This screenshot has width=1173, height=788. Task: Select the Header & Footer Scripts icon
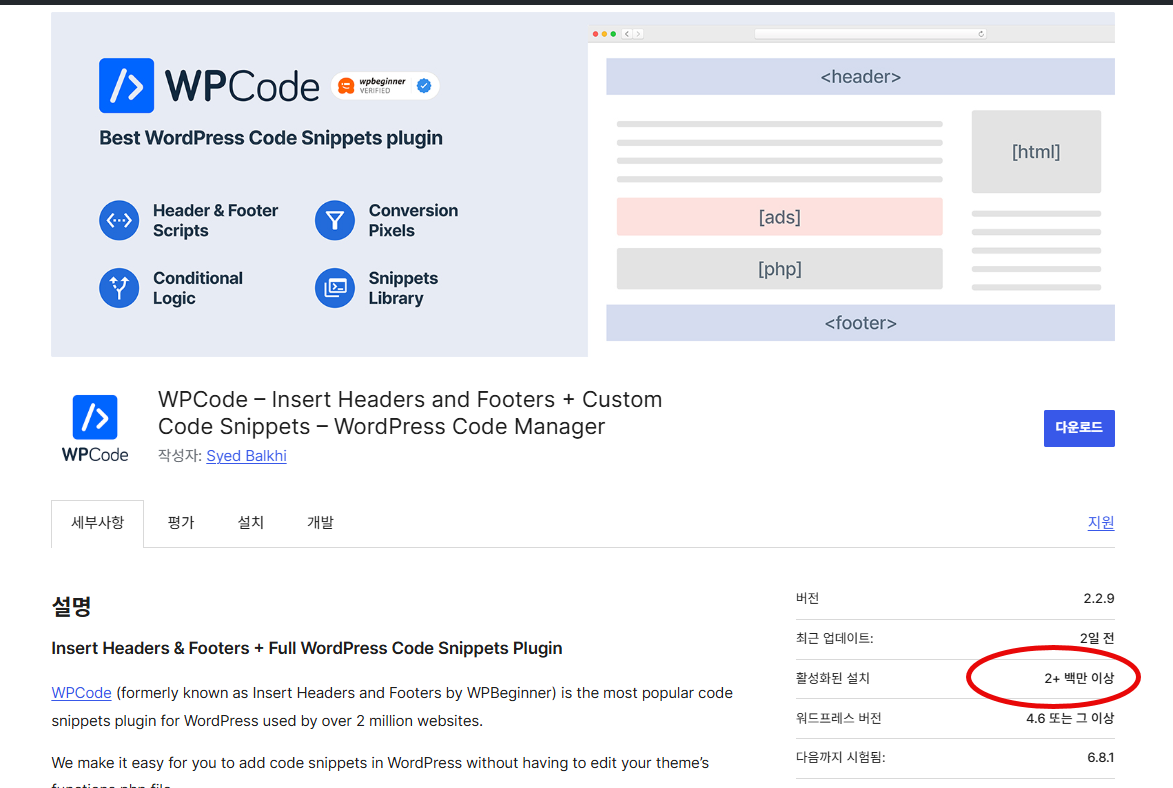point(119,220)
